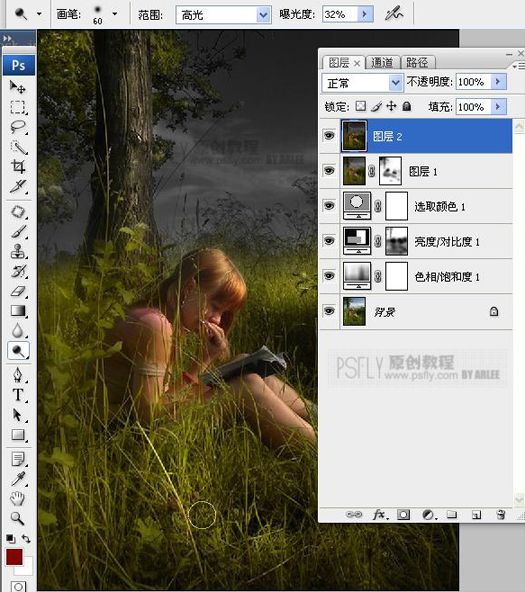Image resolution: width=525 pixels, height=592 pixels.
Task: Add a layer style (fx)
Action: [379, 514]
